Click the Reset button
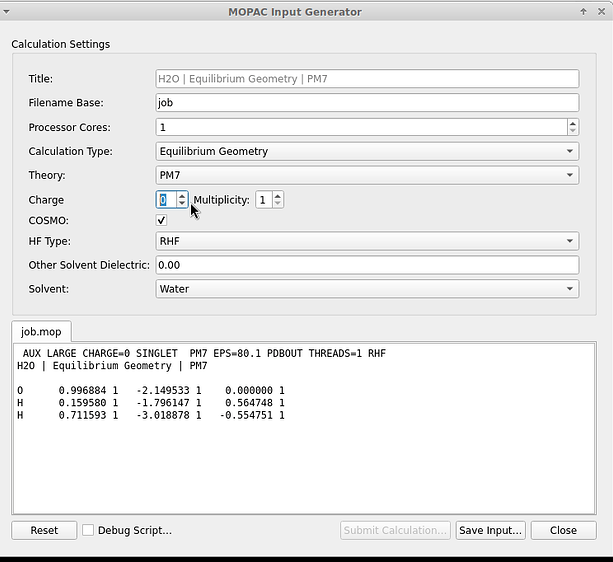Image resolution: width=613 pixels, height=562 pixels. point(44,530)
